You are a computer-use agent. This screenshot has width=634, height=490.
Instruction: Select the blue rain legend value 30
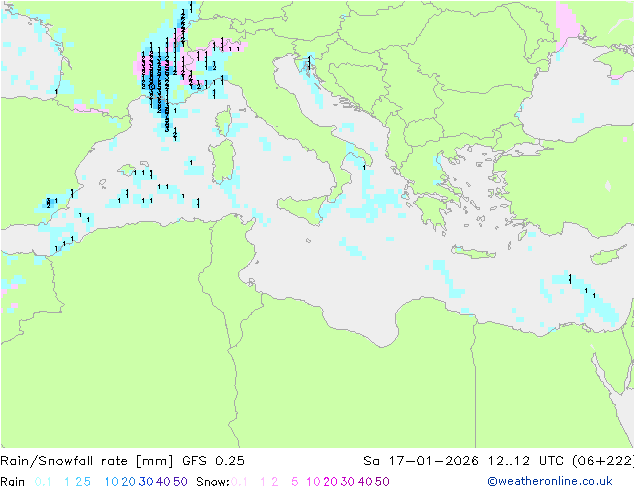click(x=146, y=482)
